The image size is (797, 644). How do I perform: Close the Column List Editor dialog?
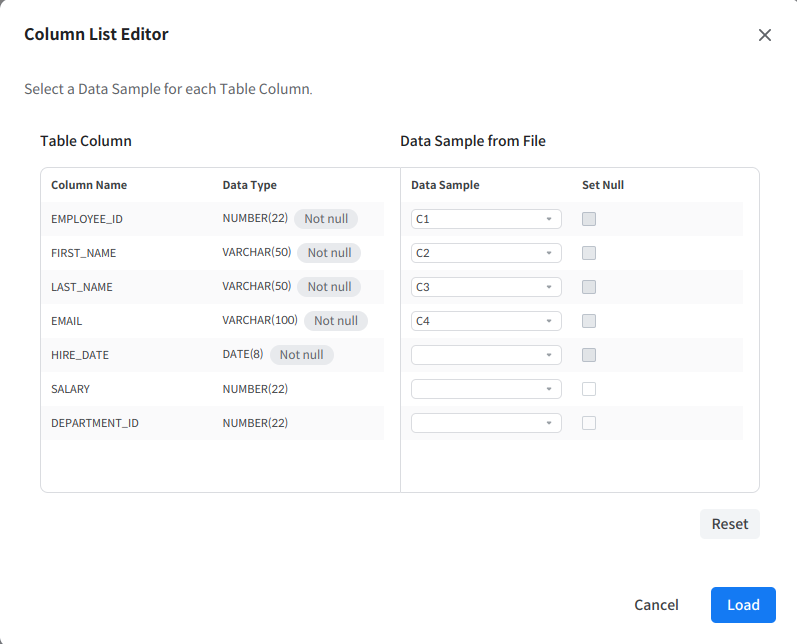click(765, 35)
